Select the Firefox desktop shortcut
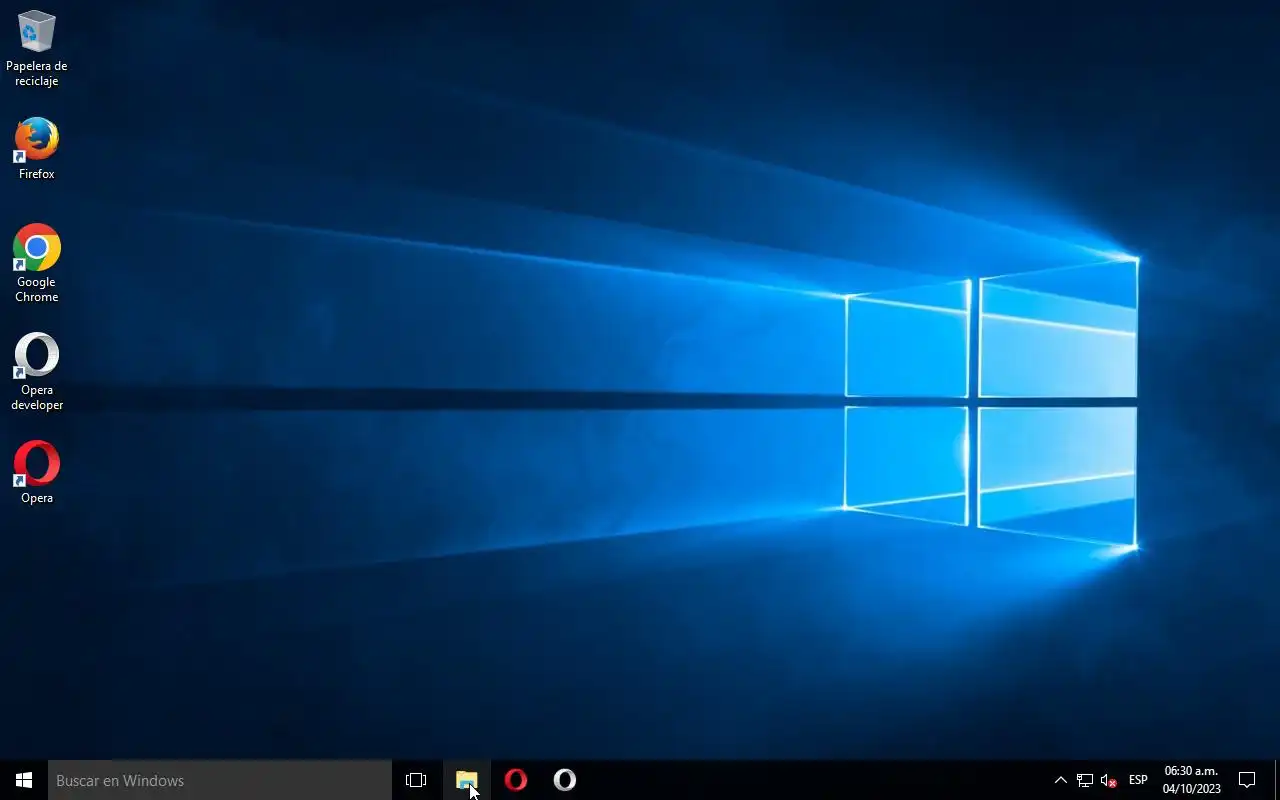Image resolution: width=1280 pixels, height=800 pixels. (37, 149)
